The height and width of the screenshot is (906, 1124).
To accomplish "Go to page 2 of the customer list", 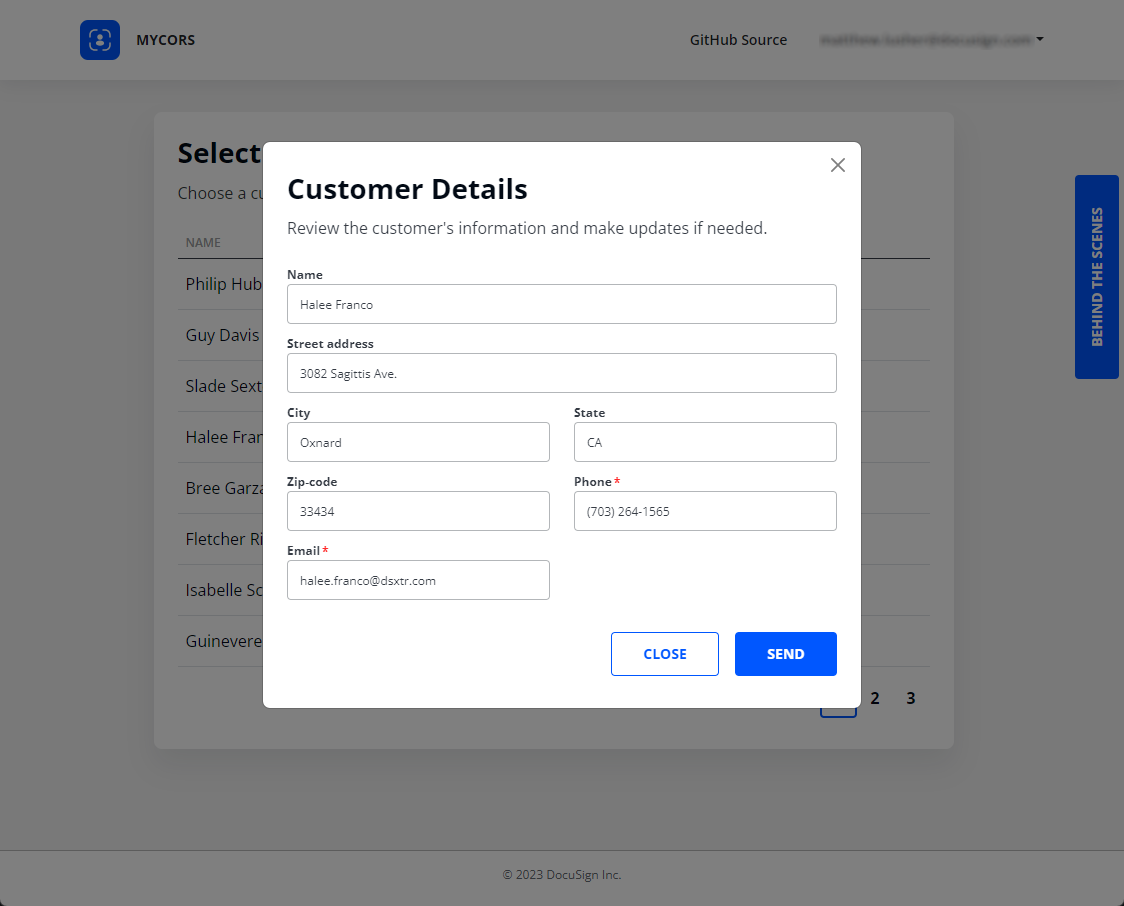I will [875, 698].
